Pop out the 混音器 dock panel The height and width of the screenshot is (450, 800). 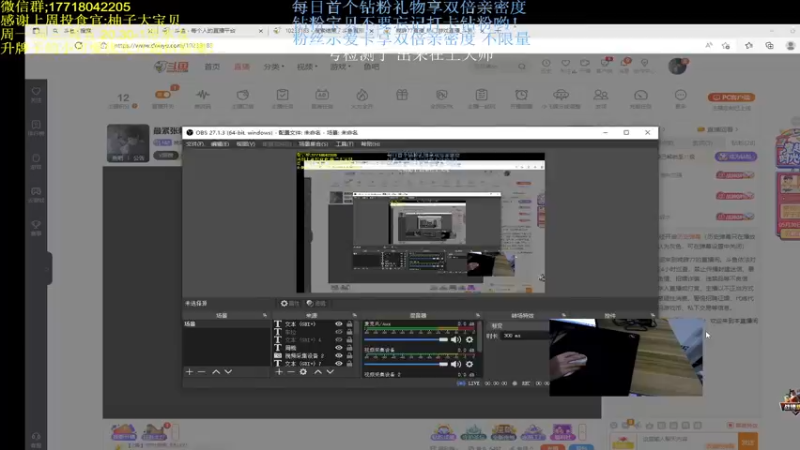478,315
